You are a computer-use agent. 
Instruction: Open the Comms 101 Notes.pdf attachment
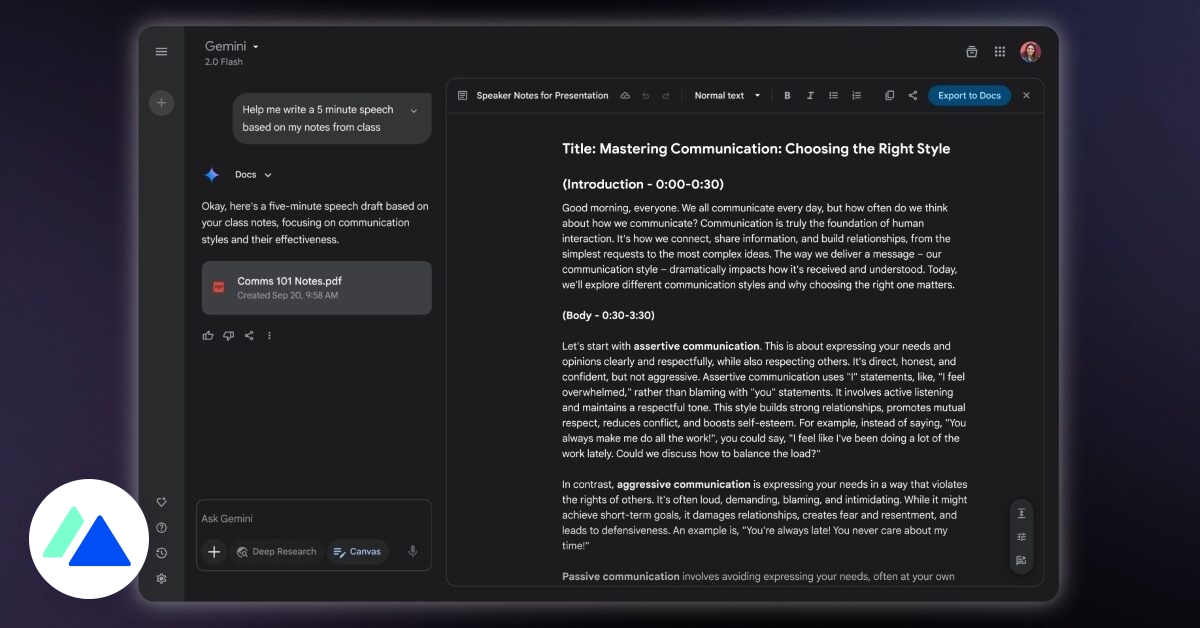[316, 288]
